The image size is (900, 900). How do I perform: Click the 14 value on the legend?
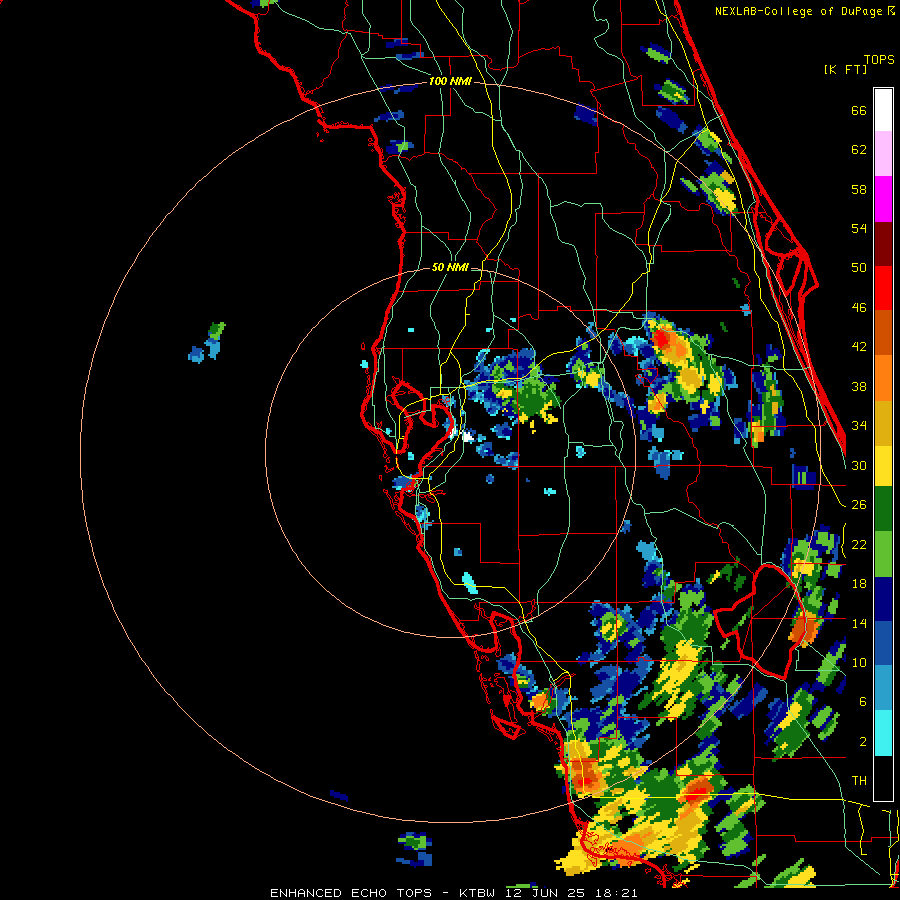859,623
